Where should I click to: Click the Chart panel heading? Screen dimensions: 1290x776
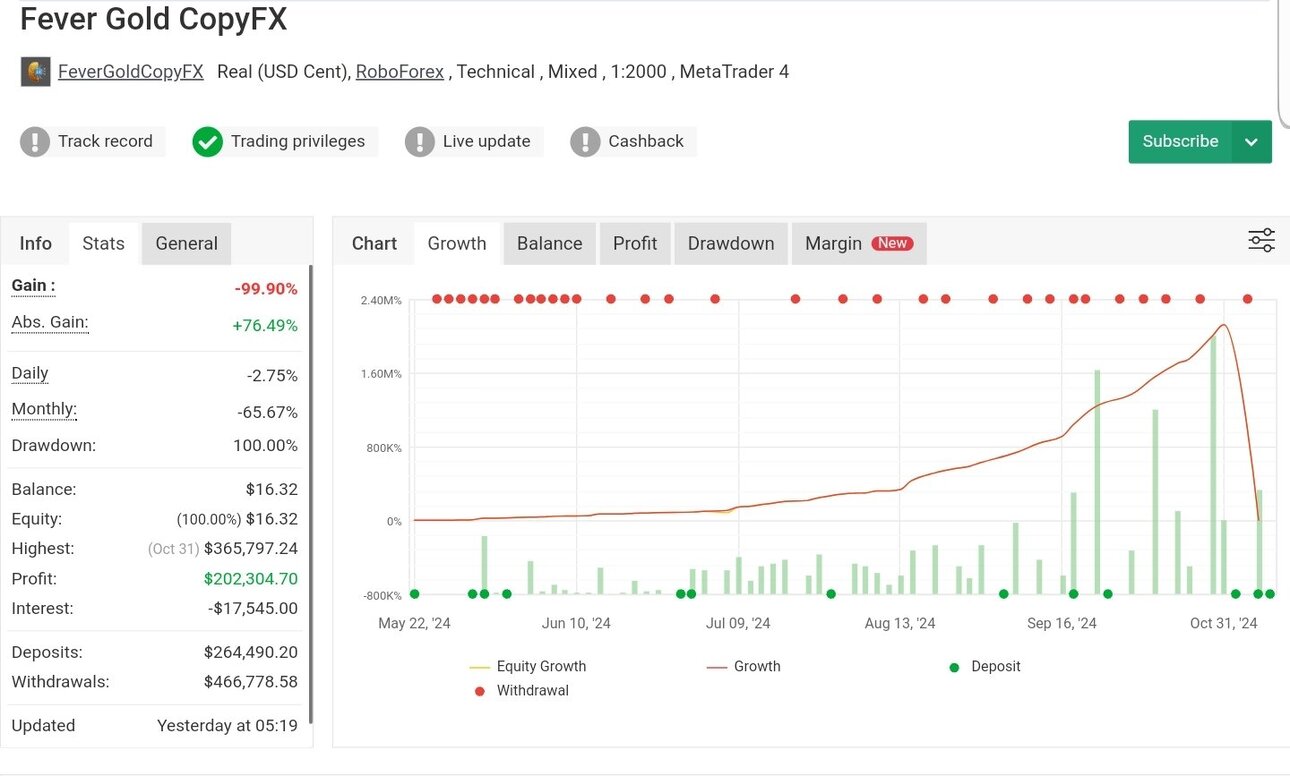click(x=374, y=243)
